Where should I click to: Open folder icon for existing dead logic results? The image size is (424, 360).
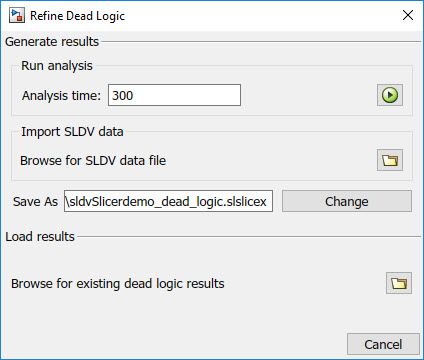point(399,283)
